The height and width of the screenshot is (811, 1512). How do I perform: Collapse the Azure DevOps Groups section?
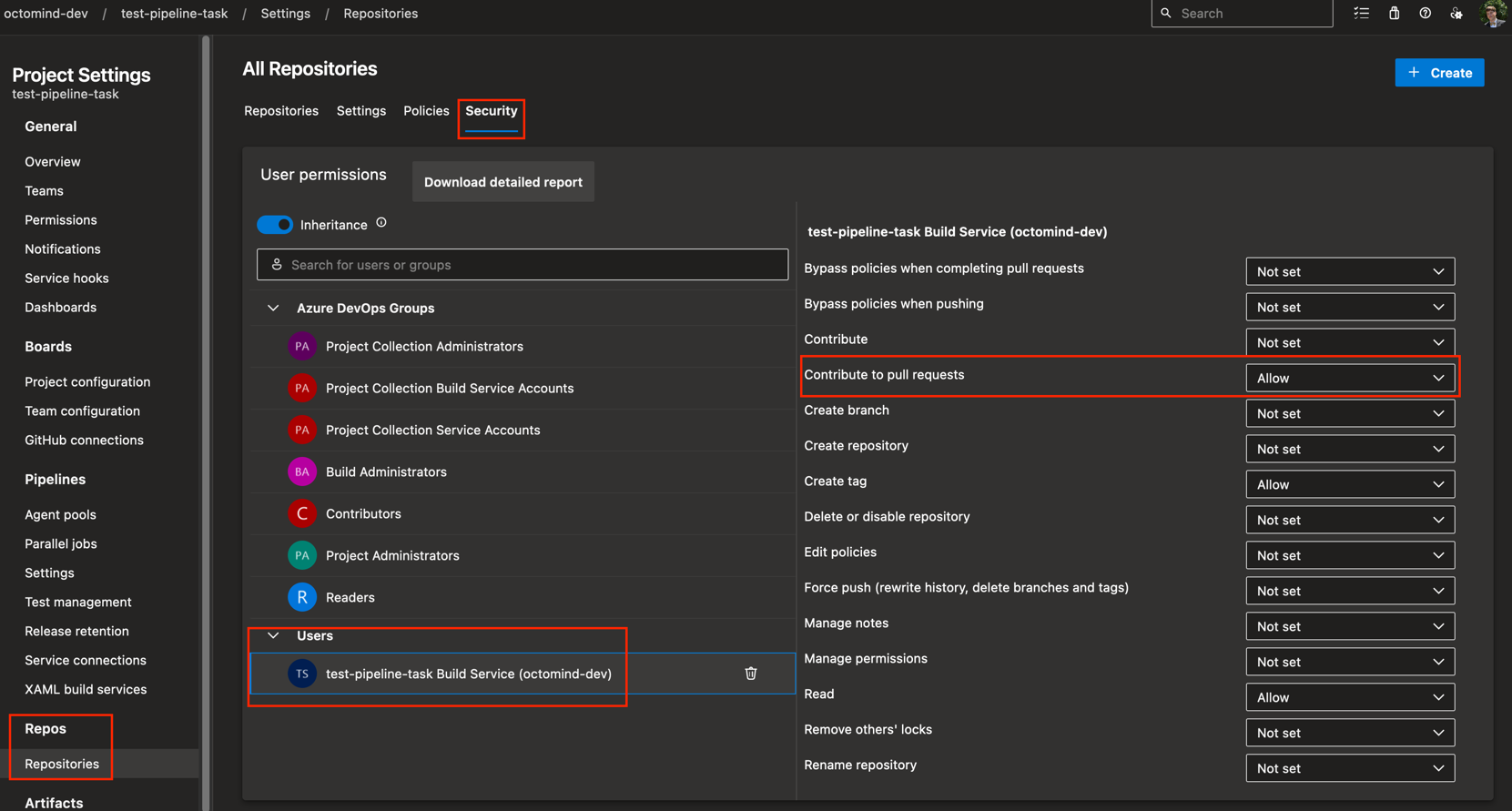tap(273, 308)
